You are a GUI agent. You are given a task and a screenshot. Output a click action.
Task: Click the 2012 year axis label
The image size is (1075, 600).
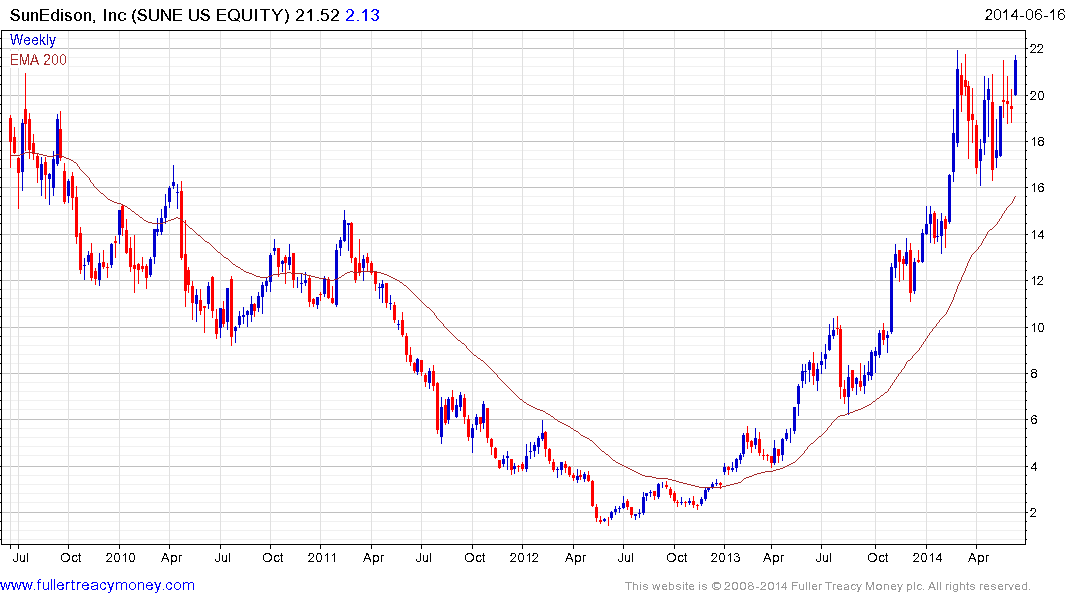pos(524,557)
